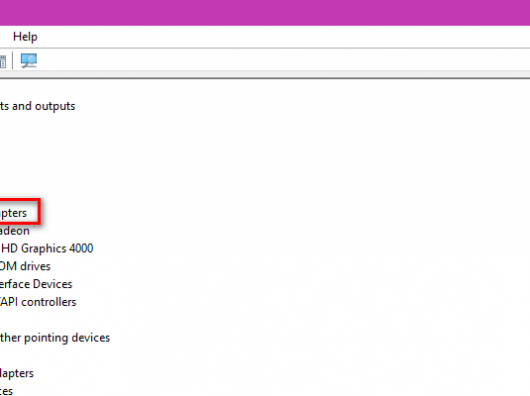Select the 'ther pointing devices' category

click(x=55, y=338)
